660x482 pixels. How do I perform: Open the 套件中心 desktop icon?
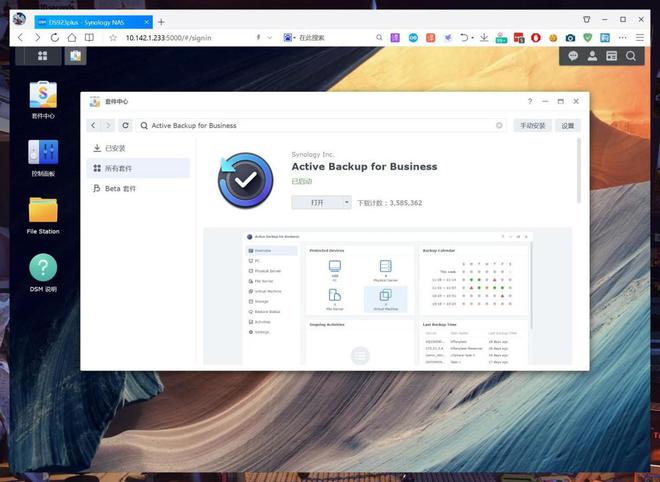click(43, 96)
